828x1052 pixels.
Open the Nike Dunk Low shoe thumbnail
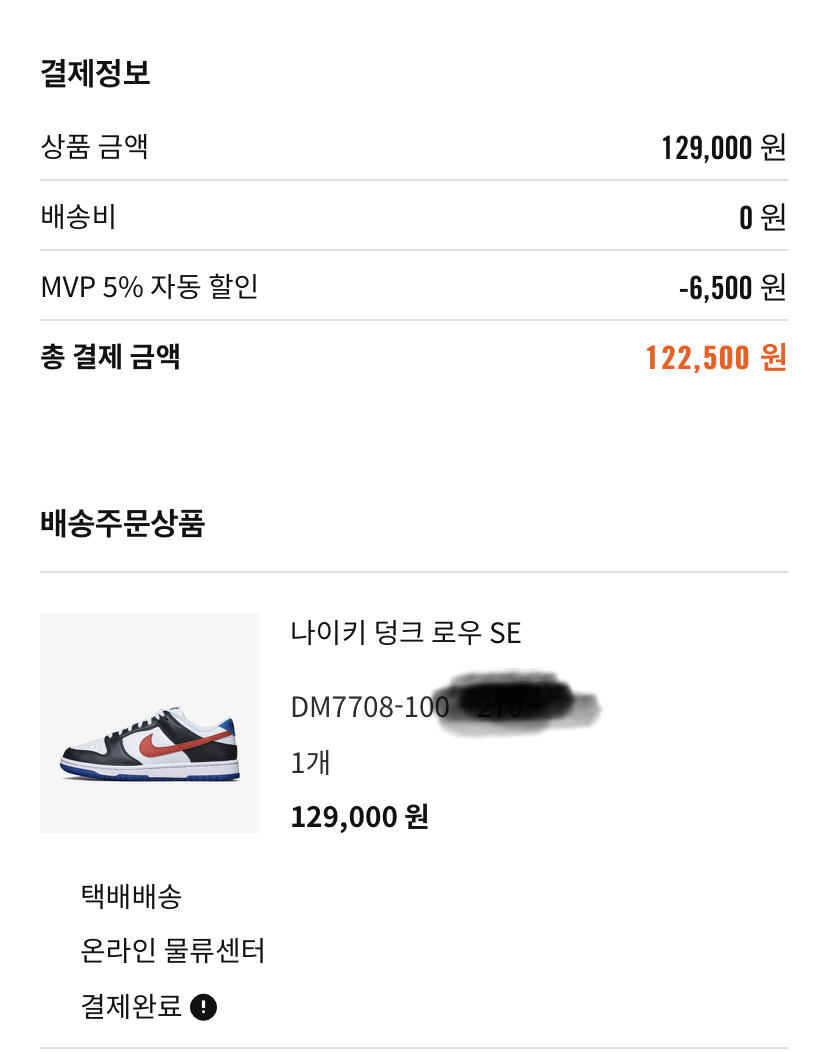tap(150, 723)
